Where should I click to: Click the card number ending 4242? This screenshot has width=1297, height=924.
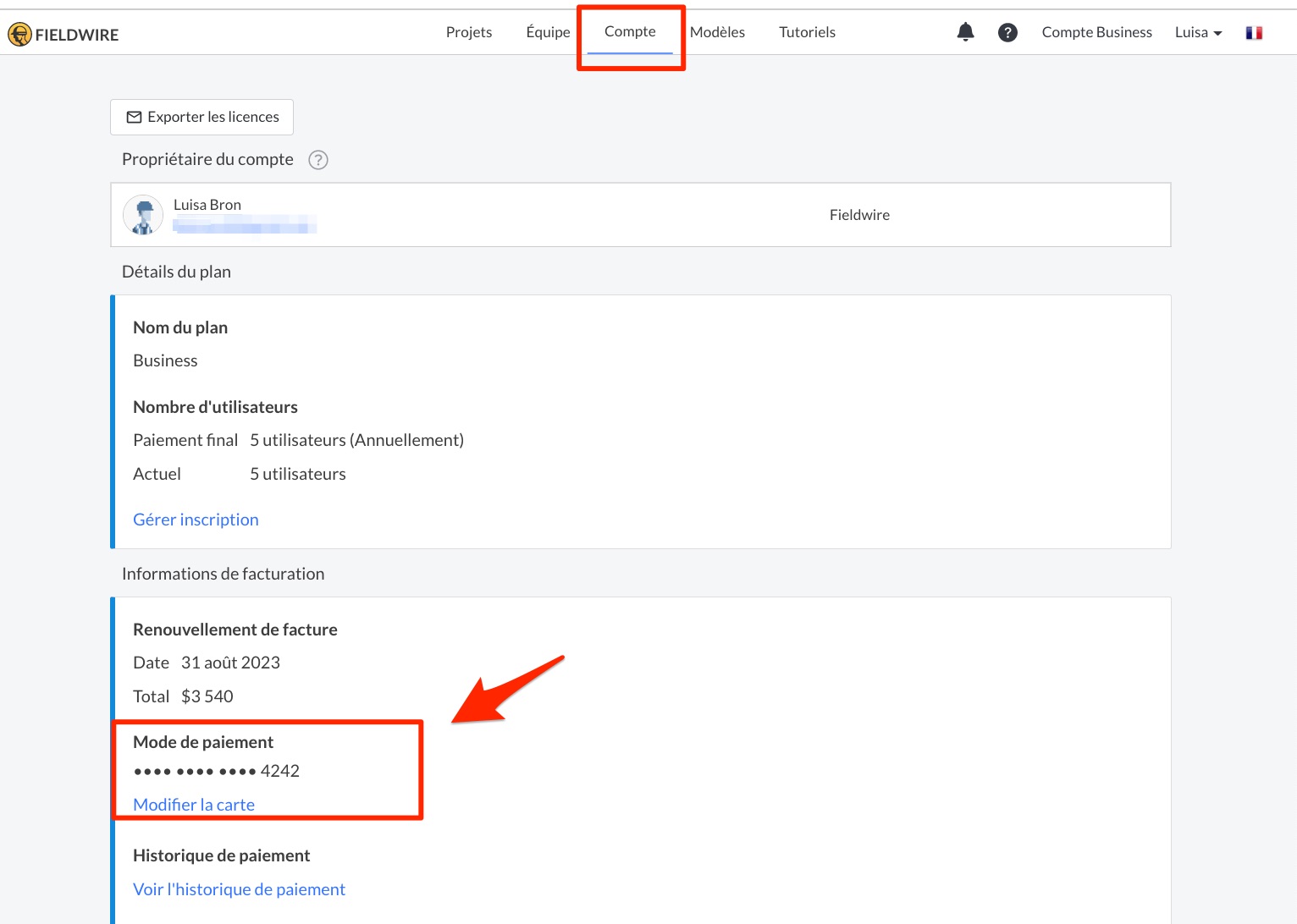[217, 771]
